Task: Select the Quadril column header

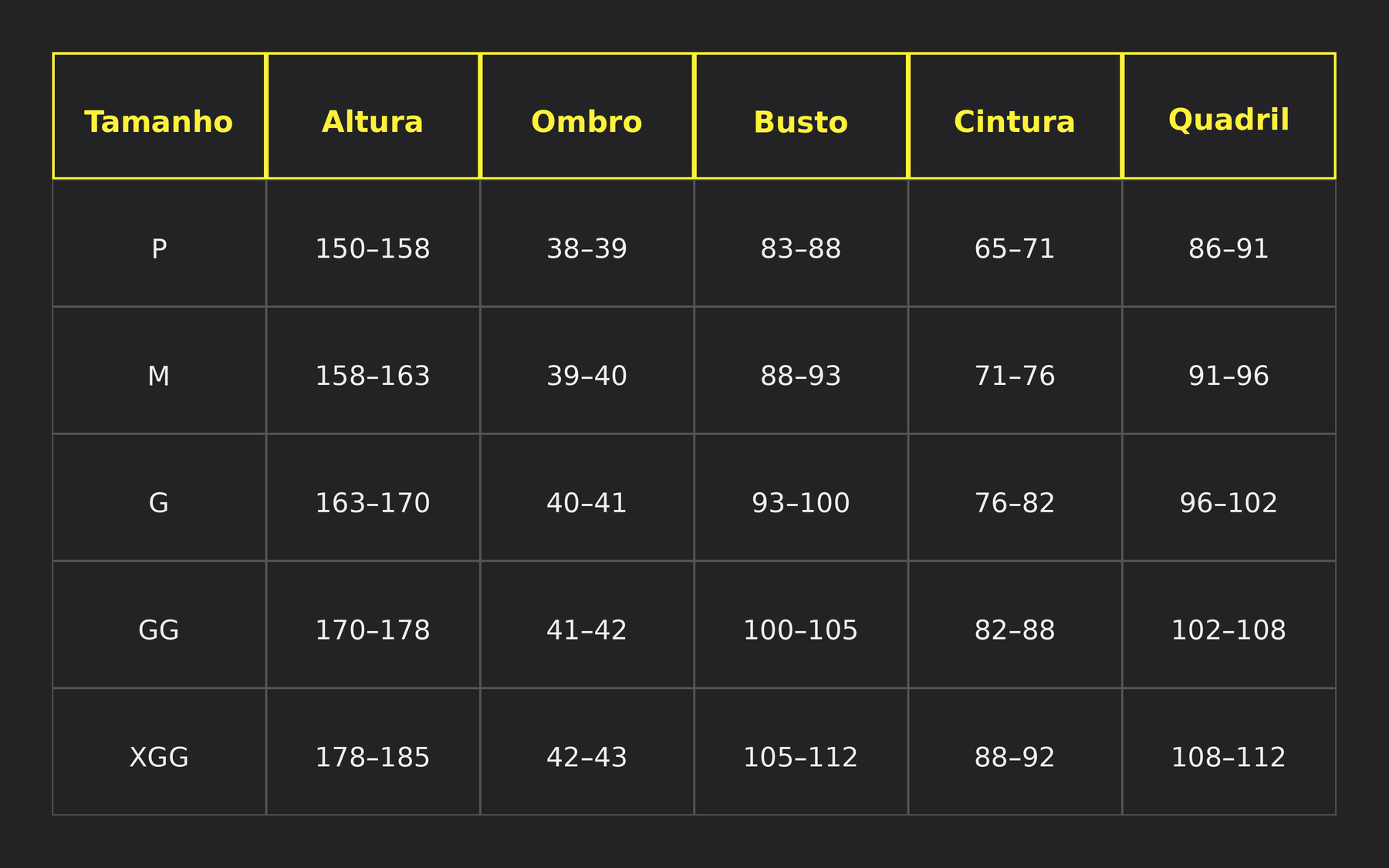Action: [1228, 120]
